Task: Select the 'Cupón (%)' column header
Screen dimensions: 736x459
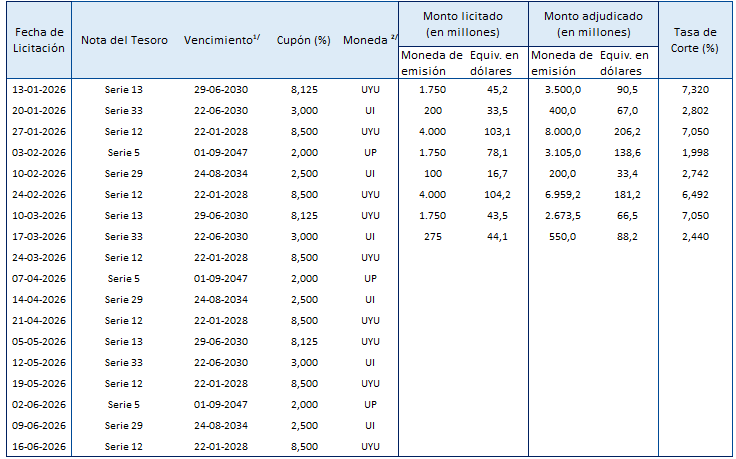Action: 303,40
